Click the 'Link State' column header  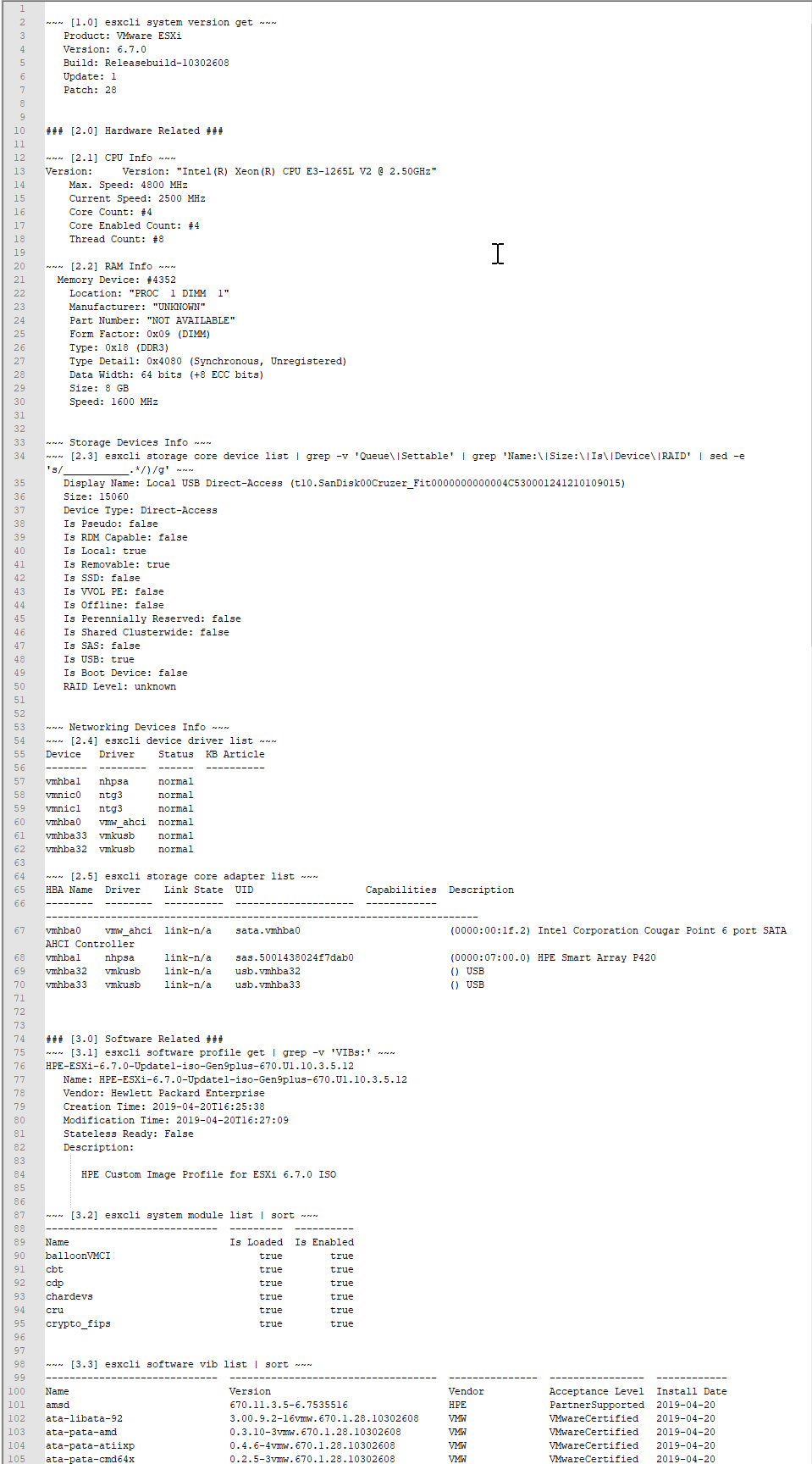194,890
